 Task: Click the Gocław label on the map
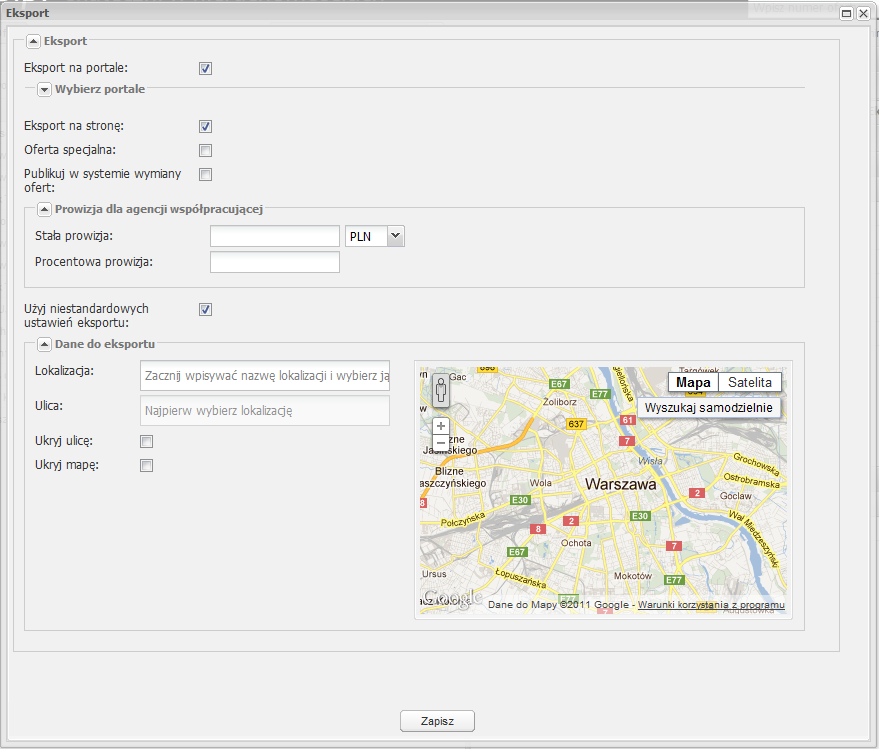735,496
